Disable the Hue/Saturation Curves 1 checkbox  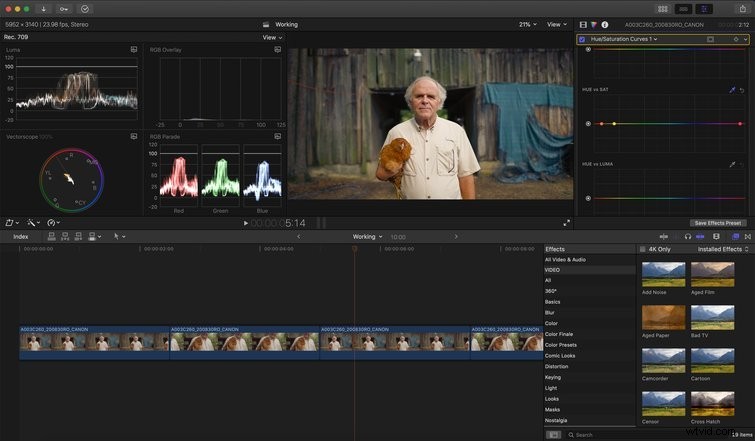tap(582, 39)
